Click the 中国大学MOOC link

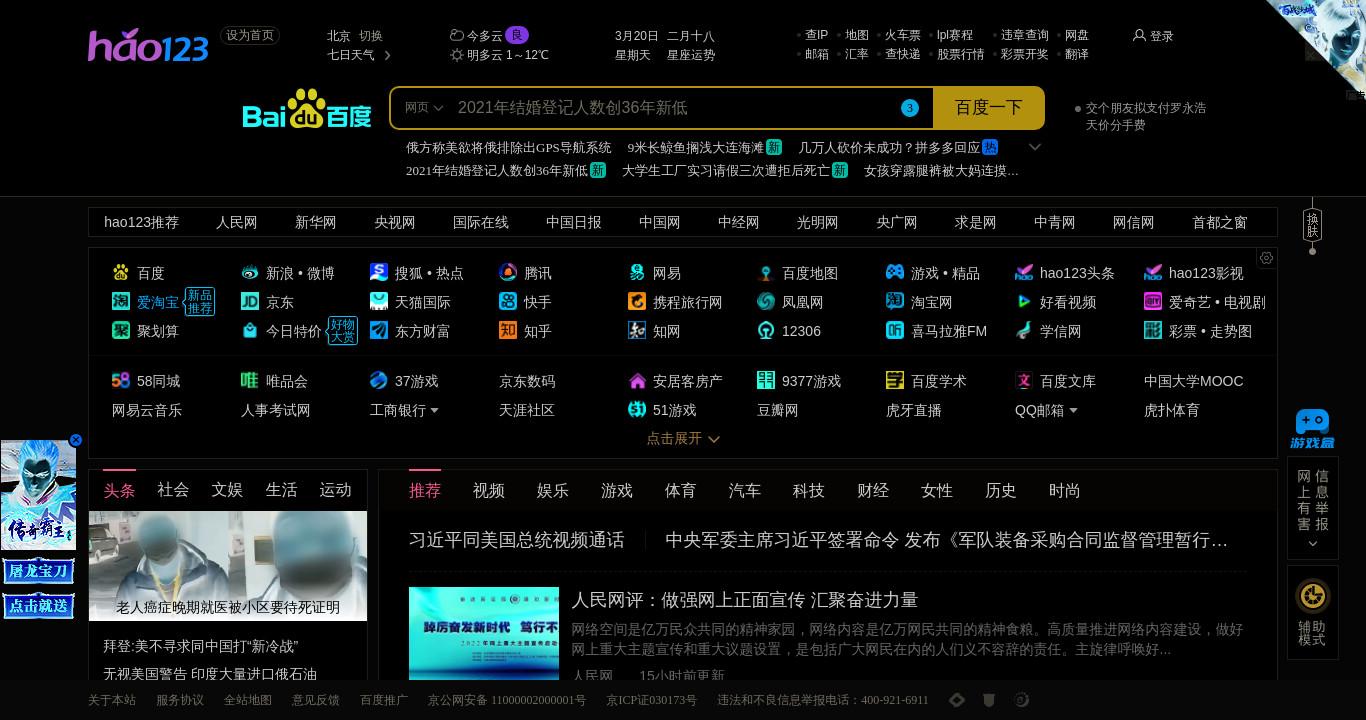[x=1193, y=381]
